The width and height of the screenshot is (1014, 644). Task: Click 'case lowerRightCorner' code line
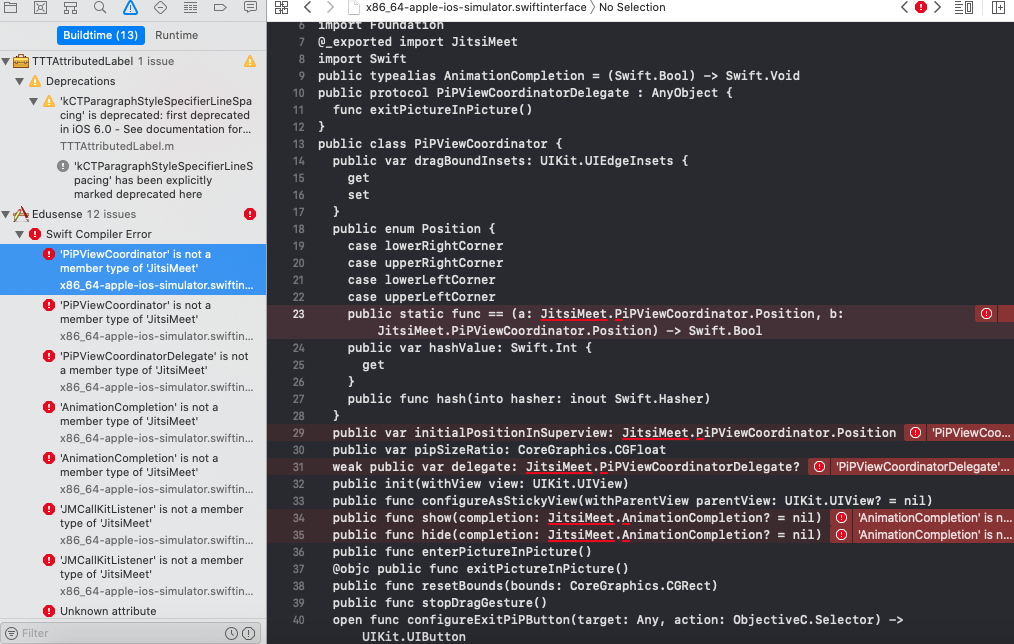click(425, 246)
